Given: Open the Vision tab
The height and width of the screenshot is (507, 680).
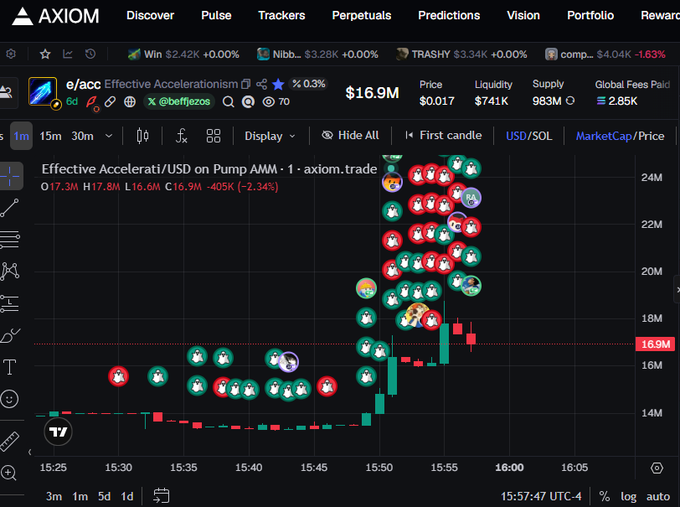Looking at the screenshot, I should tap(523, 16).
